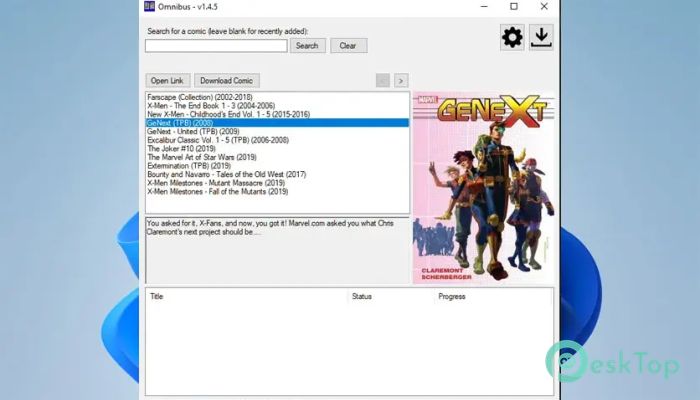The image size is (700, 400).
Task: Open settings with the gear icon
Action: click(x=512, y=38)
